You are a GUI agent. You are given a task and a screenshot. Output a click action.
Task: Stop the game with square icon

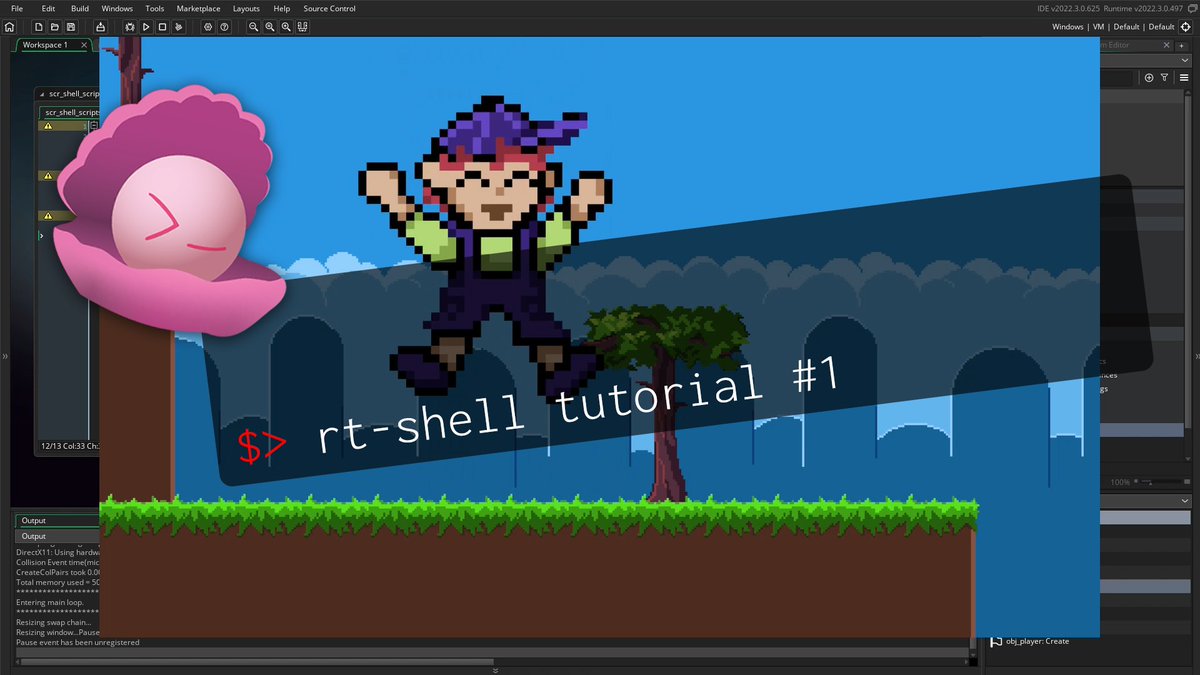(162, 27)
